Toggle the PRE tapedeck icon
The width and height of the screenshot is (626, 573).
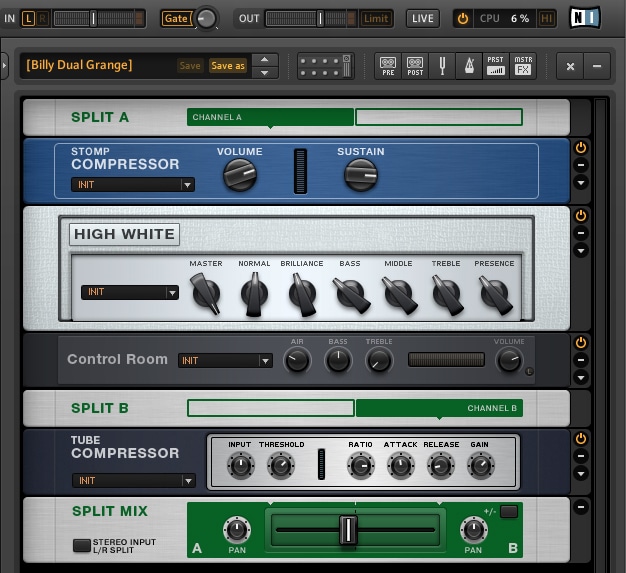(388, 66)
